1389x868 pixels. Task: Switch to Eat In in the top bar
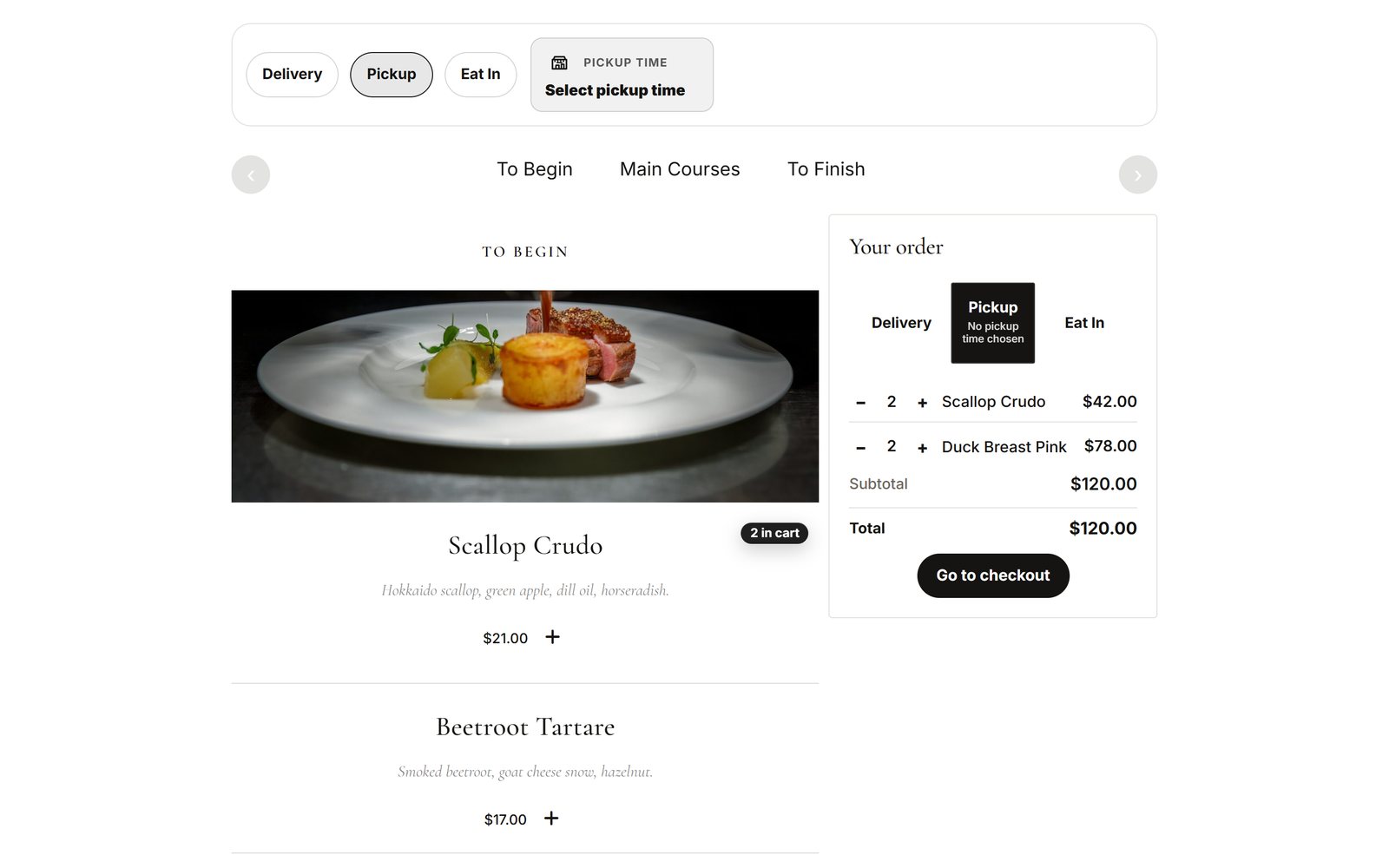click(480, 75)
